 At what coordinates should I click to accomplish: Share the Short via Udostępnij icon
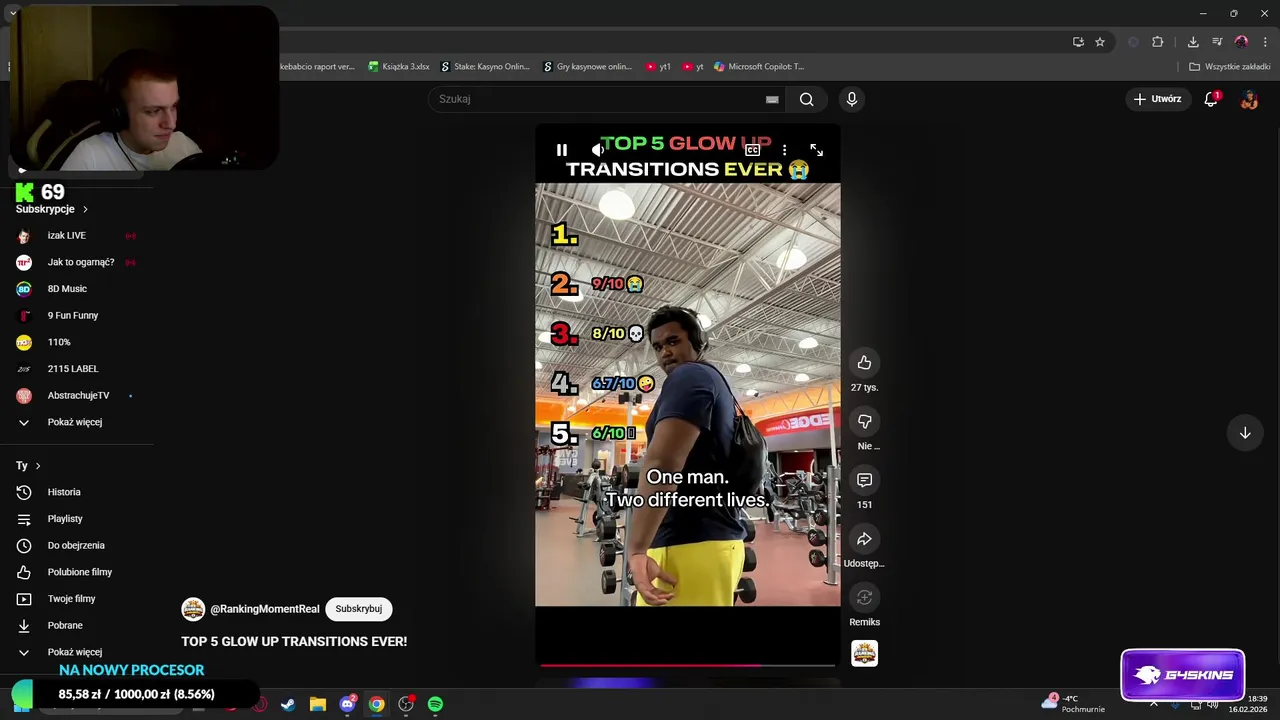864,539
